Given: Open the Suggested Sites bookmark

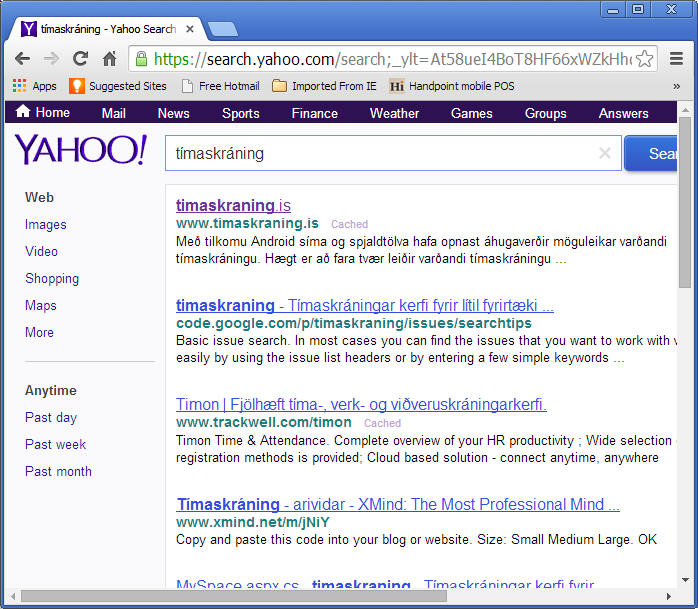Looking at the screenshot, I should click(118, 86).
